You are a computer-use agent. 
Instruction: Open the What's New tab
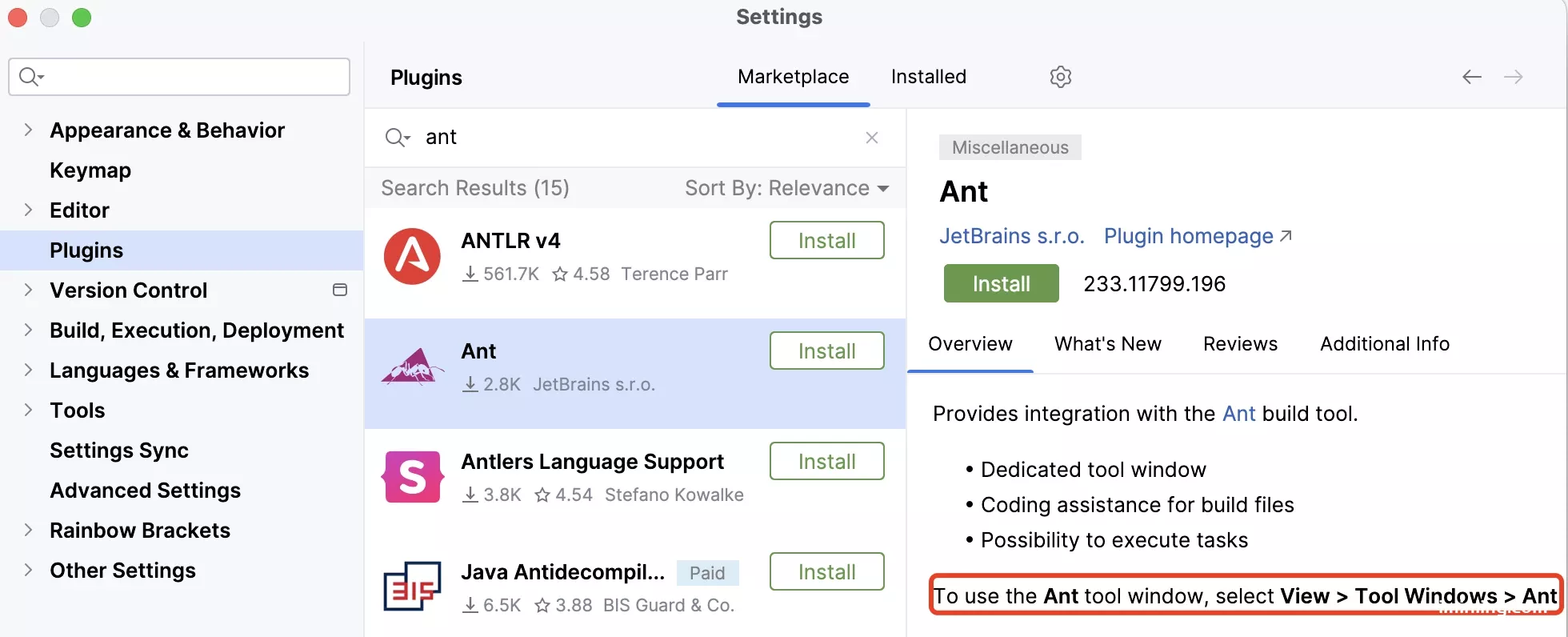click(1108, 344)
